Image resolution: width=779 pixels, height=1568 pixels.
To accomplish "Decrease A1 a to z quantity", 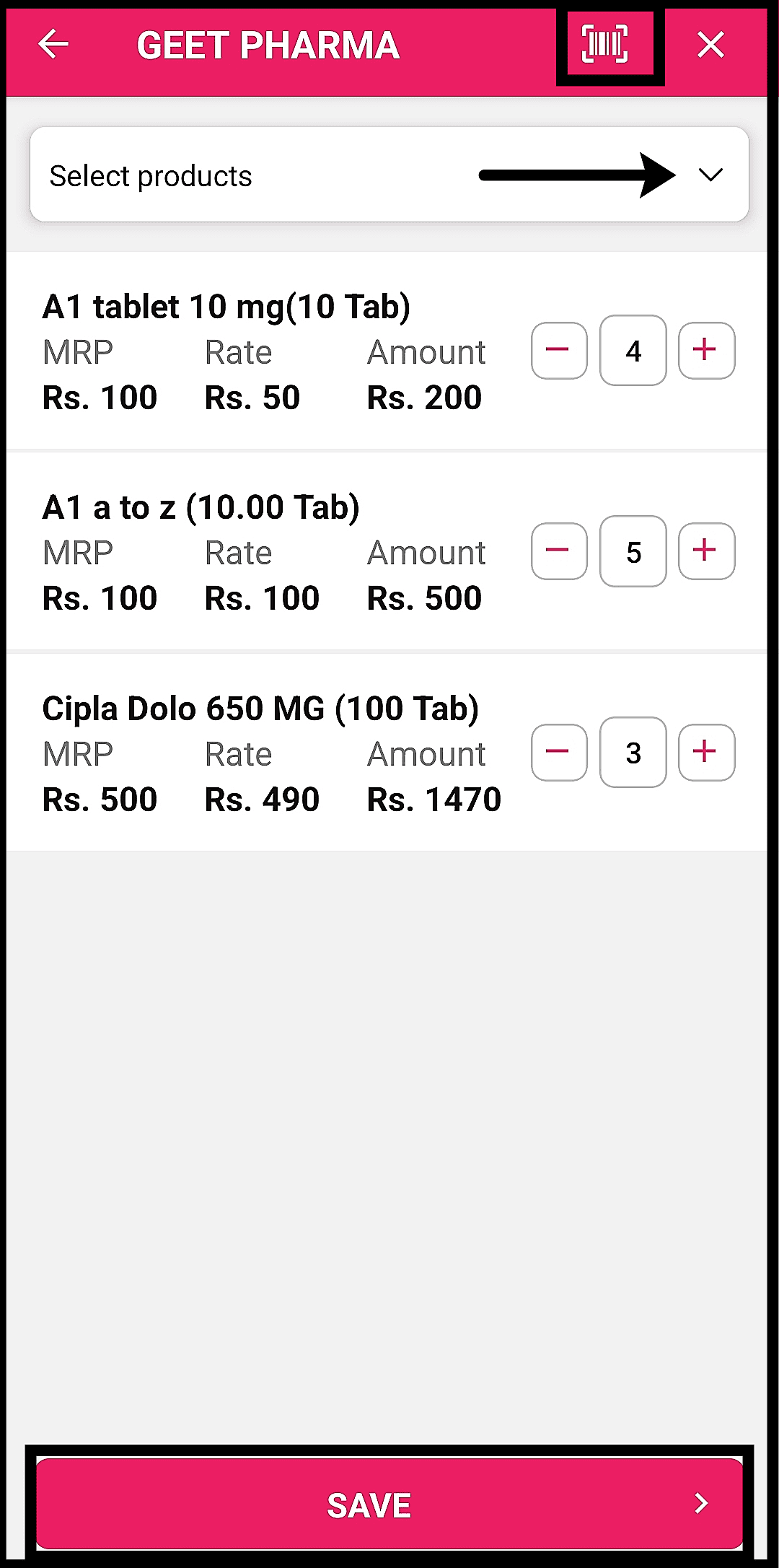I will click(559, 551).
